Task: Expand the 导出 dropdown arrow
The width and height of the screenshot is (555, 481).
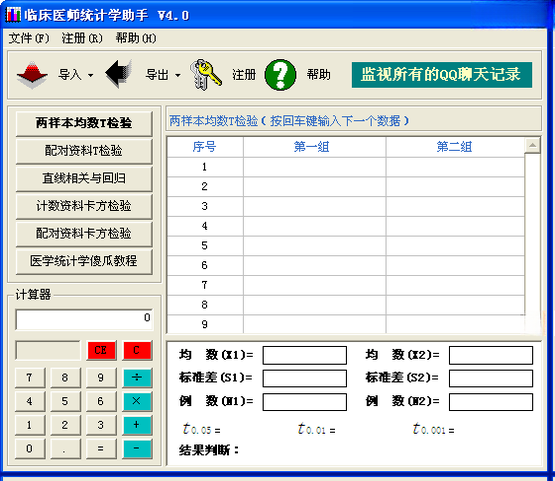Action: click(178, 75)
